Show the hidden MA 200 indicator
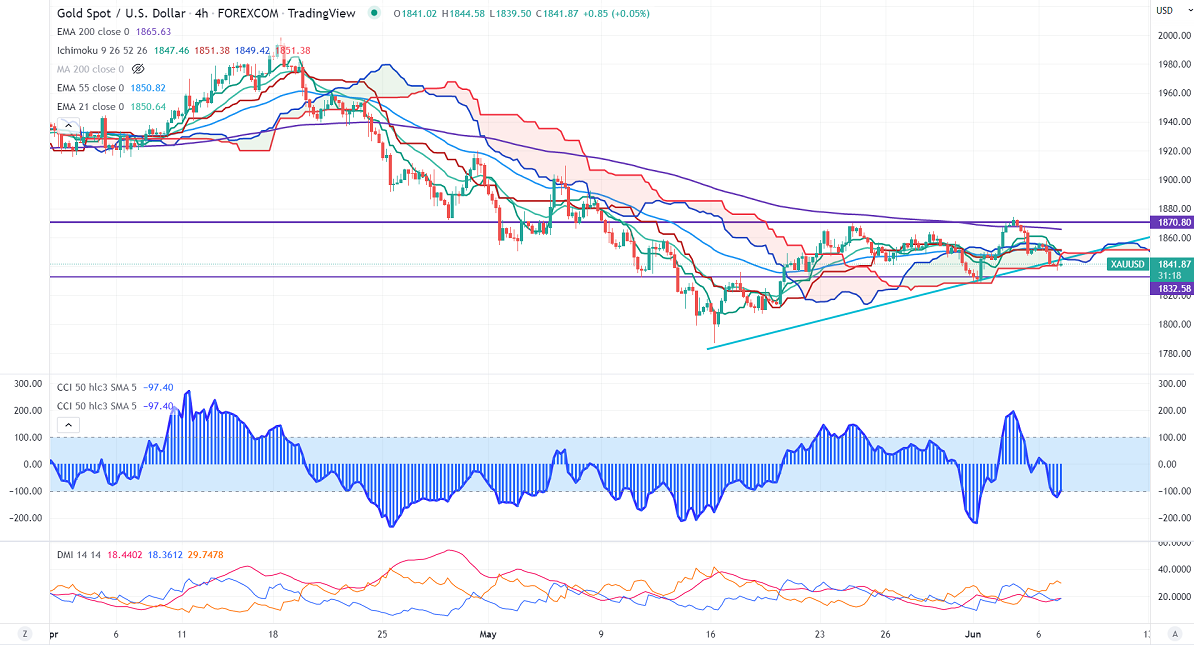This screenshot has width=1194, height=647. coord(138,69)
